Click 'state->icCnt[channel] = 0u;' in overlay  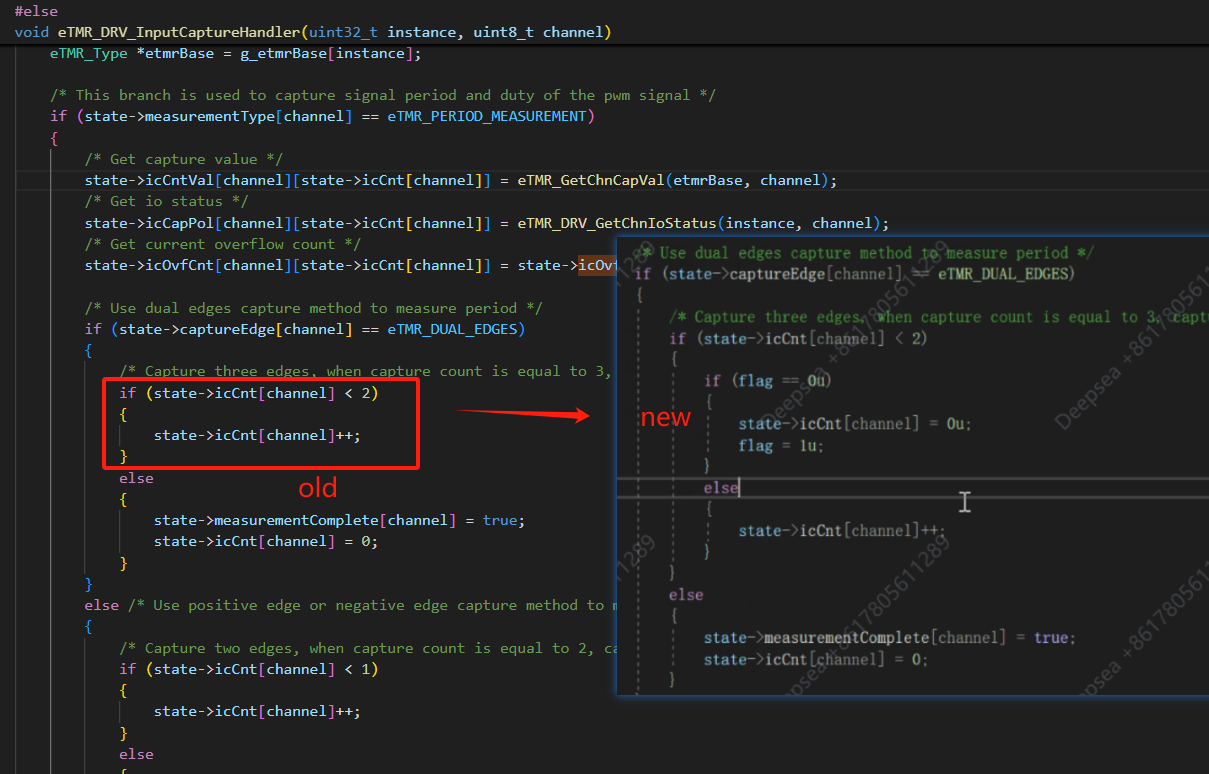[x=855, y=424]
